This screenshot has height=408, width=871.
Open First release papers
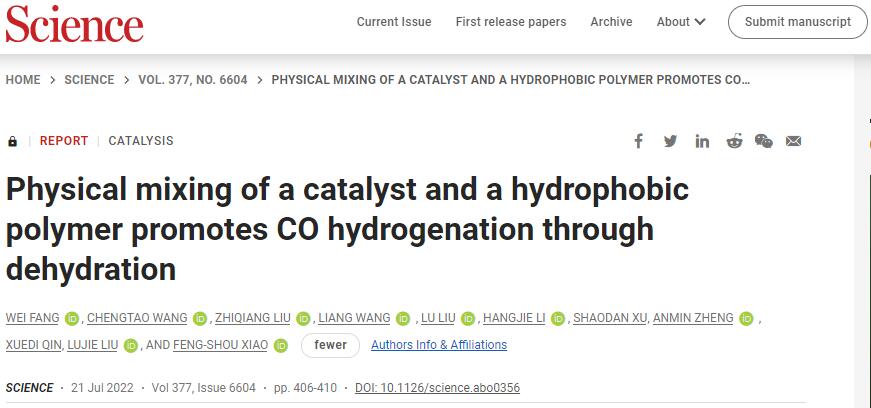pyautogui.click(x=511, y=22)
